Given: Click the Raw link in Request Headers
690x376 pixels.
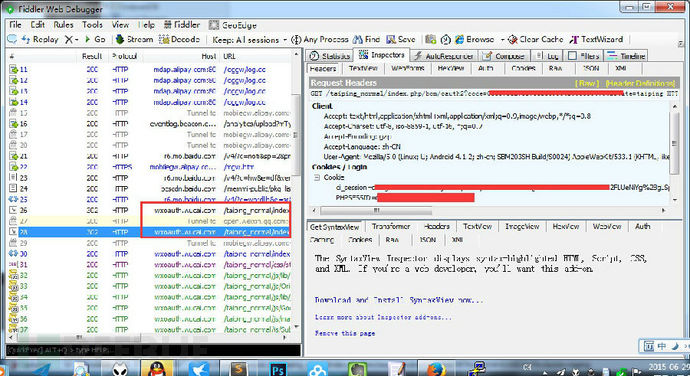Looking at the screenshot, I should point(587,83).
